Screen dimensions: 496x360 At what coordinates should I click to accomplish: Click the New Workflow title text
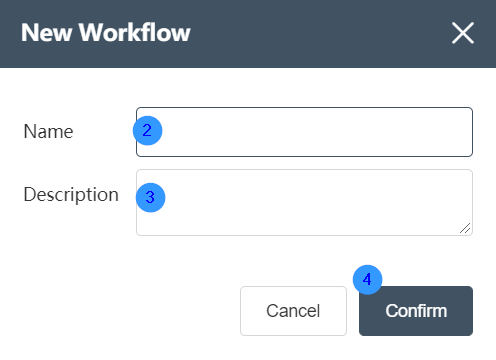106,33
